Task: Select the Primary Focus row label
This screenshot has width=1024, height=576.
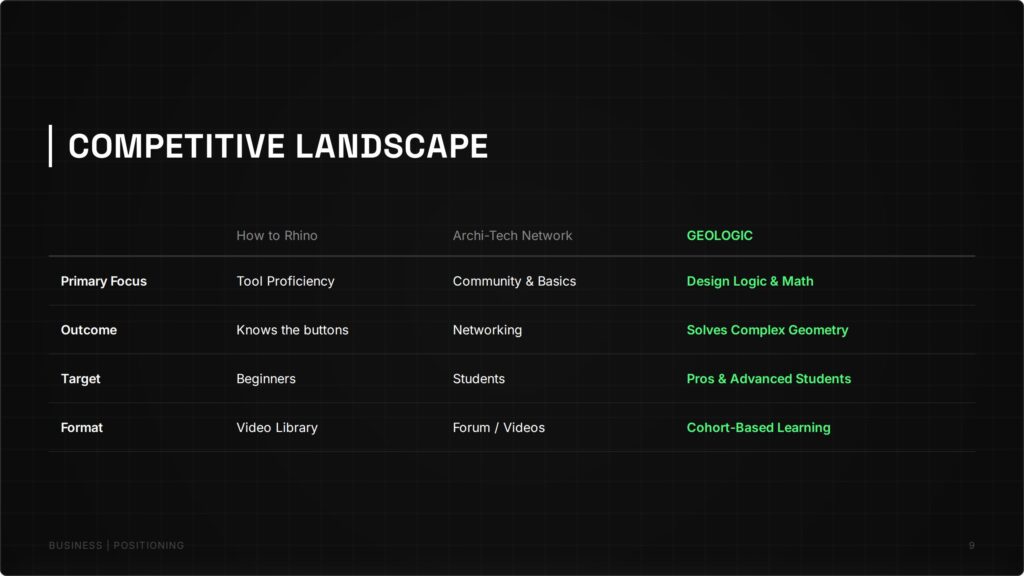Action: 103,281
